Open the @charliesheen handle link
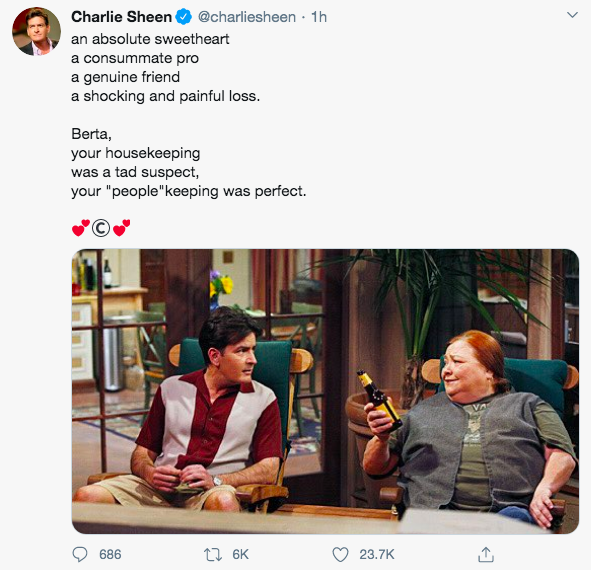Image resolution: width=591 pixels, height=570 pixels. [x=247, y=17]
